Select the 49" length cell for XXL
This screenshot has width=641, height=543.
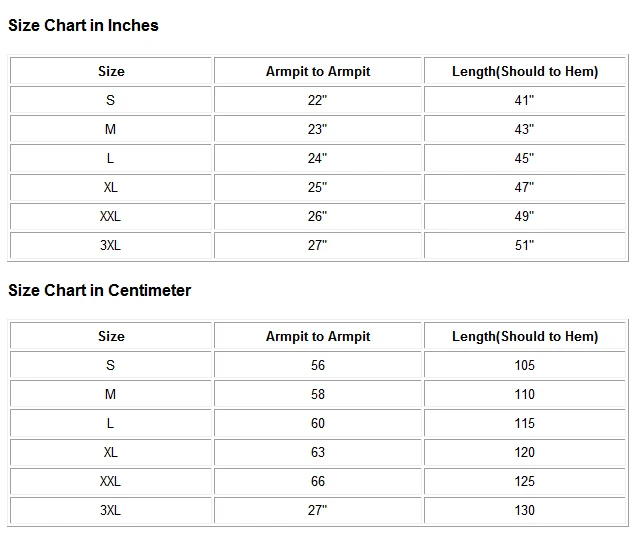click(x=525, y=216)
